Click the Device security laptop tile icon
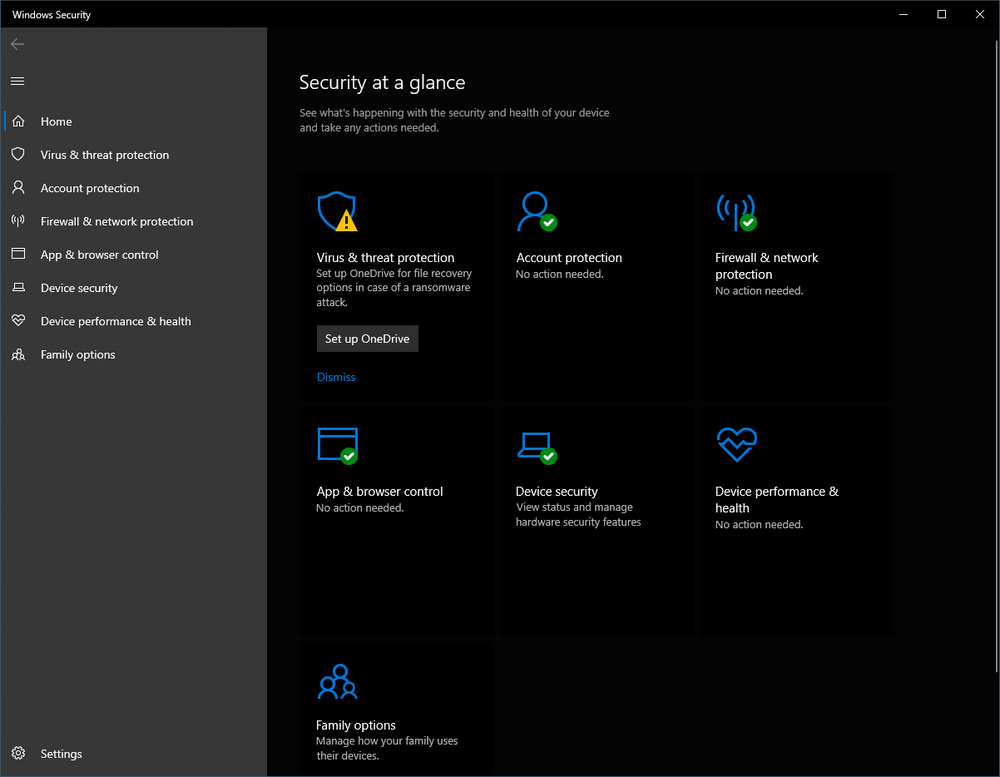 click(536, 445)
